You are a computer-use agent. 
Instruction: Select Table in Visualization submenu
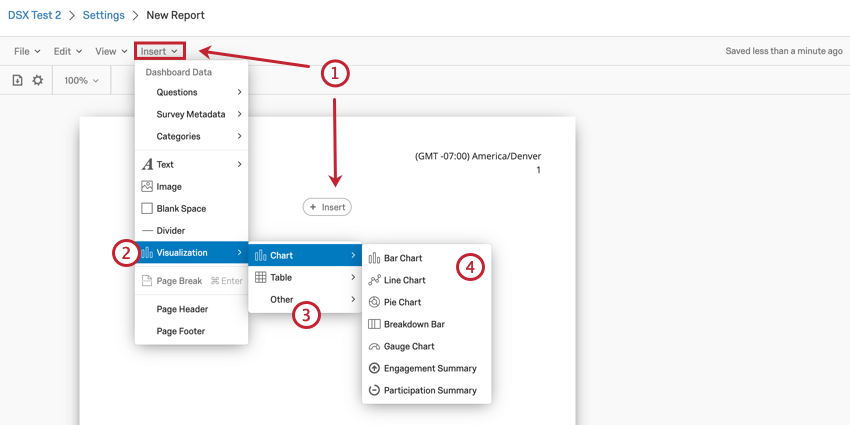pos(305,278)
